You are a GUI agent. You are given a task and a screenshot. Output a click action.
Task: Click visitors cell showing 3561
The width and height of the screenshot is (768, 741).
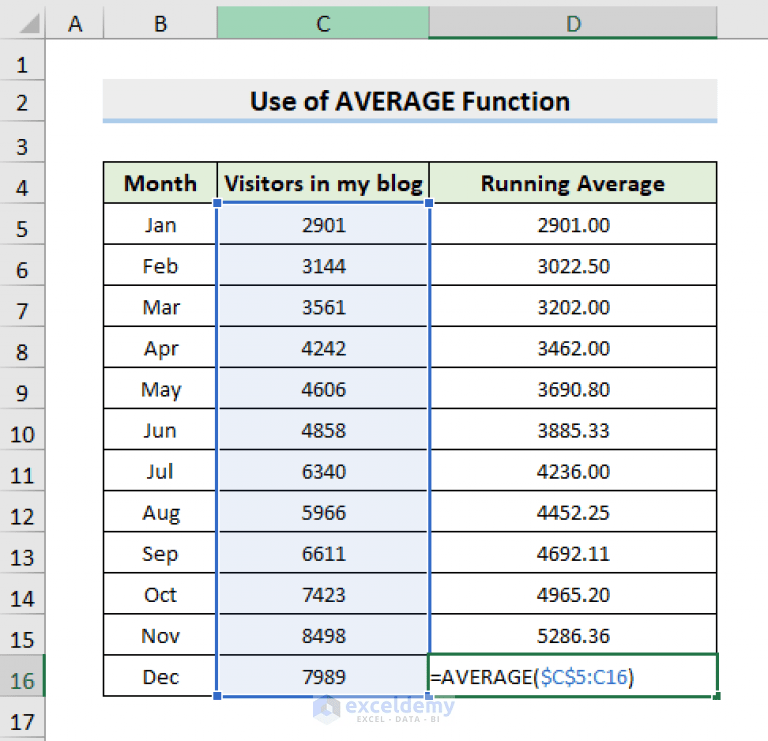323,306
